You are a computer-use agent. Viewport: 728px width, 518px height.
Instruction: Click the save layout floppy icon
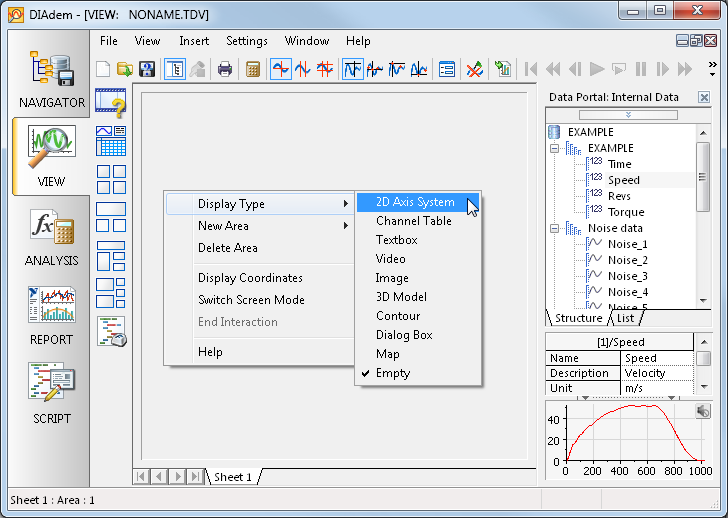147,69
